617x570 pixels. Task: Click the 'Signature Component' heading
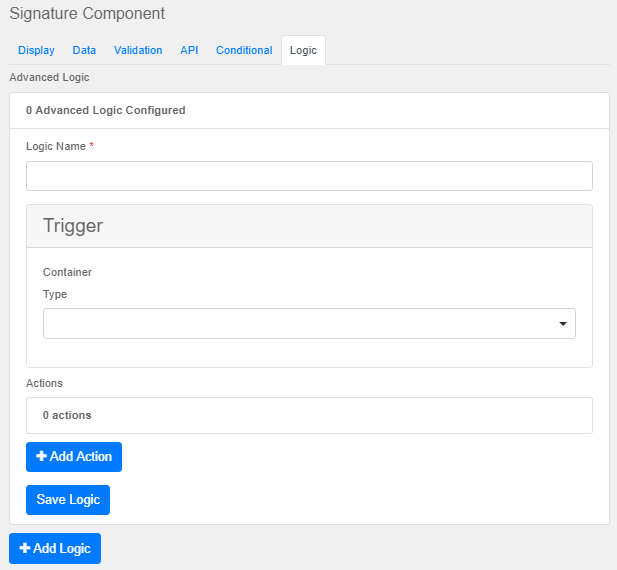pos(87,14)
